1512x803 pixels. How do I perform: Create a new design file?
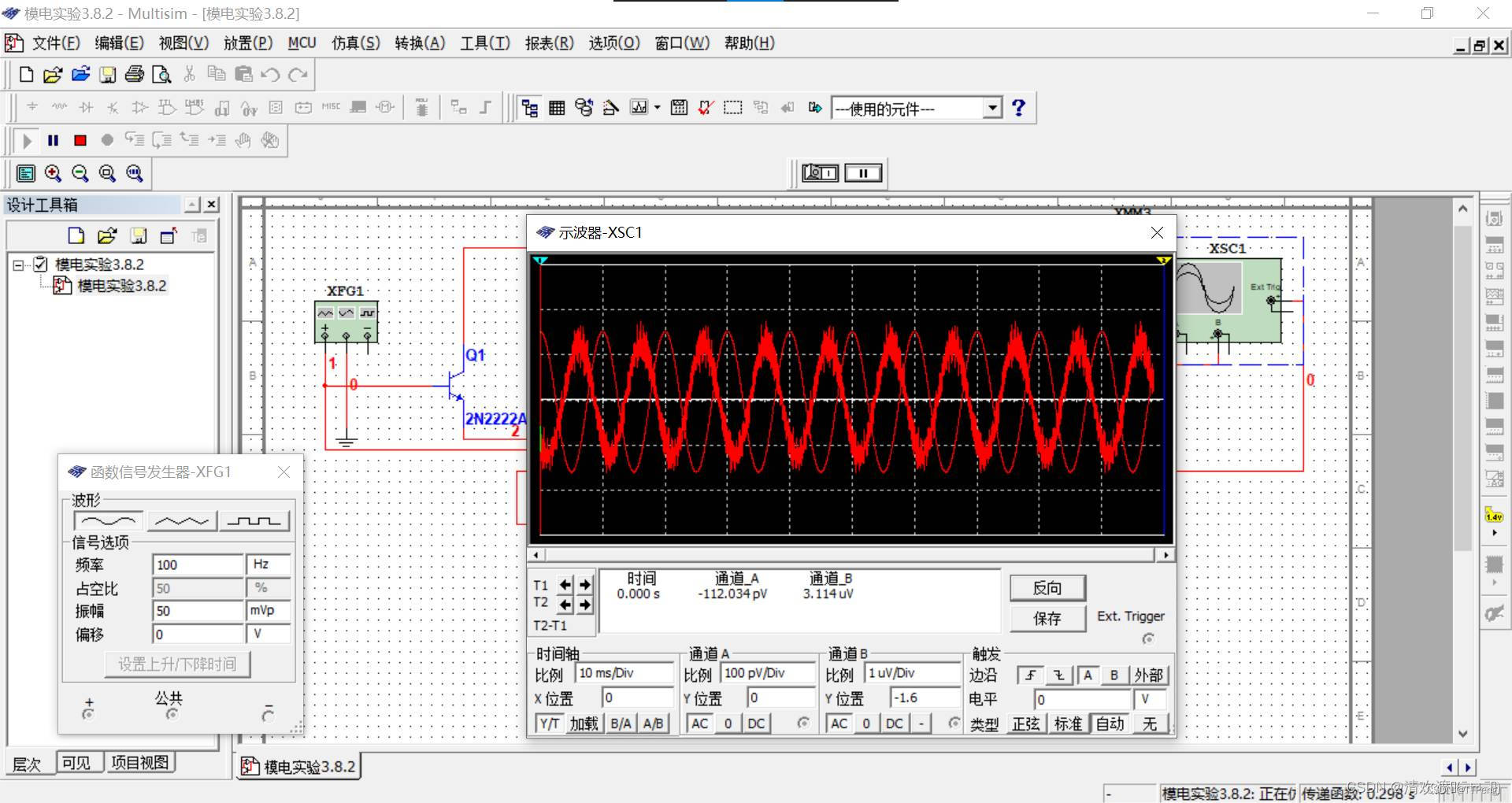(x=26, y=75)
